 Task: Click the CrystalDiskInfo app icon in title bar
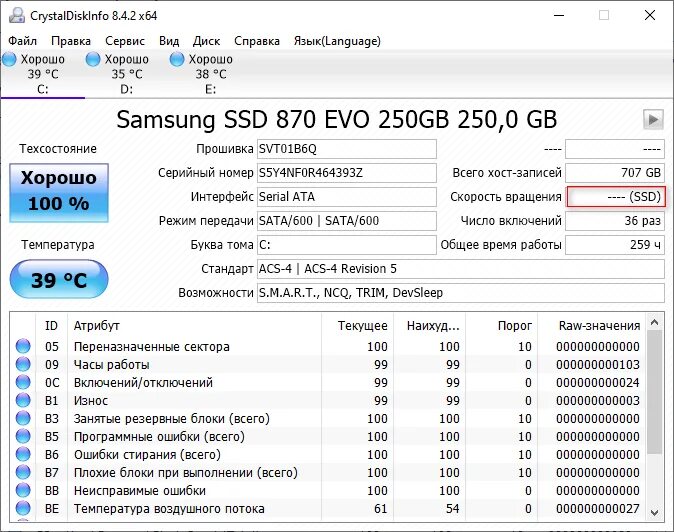17,15
